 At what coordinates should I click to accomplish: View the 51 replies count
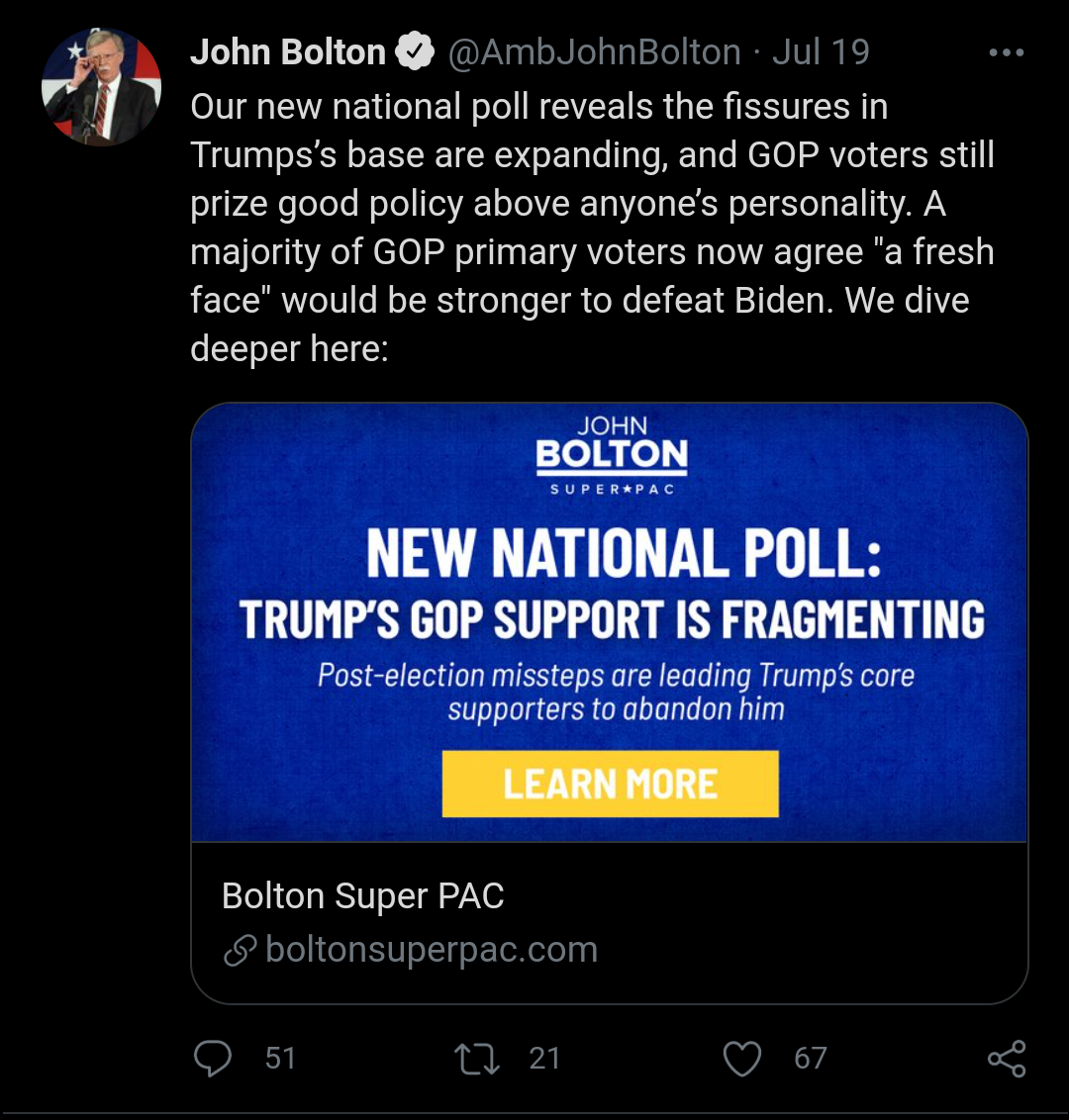(280, 1059)
